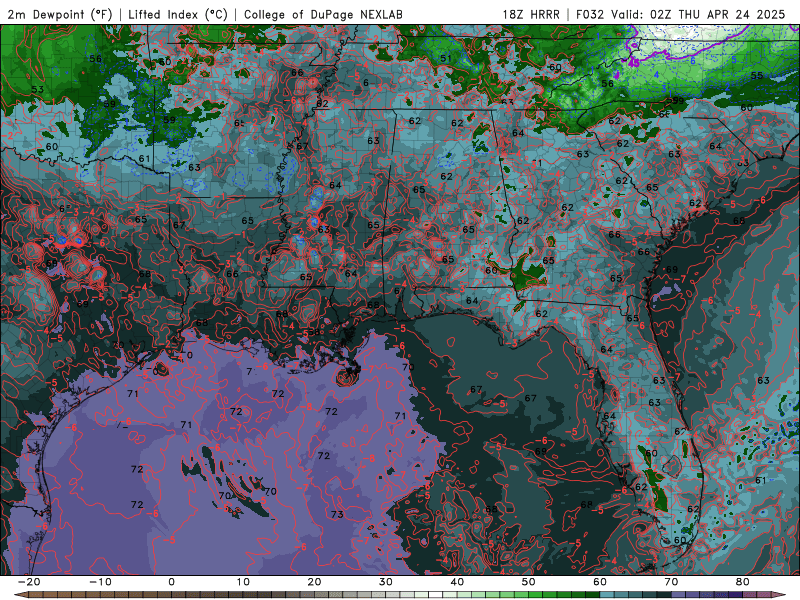The image size is (800, 600).
Task: Click the "80" tick label on the legend
Action: [743, 582]
